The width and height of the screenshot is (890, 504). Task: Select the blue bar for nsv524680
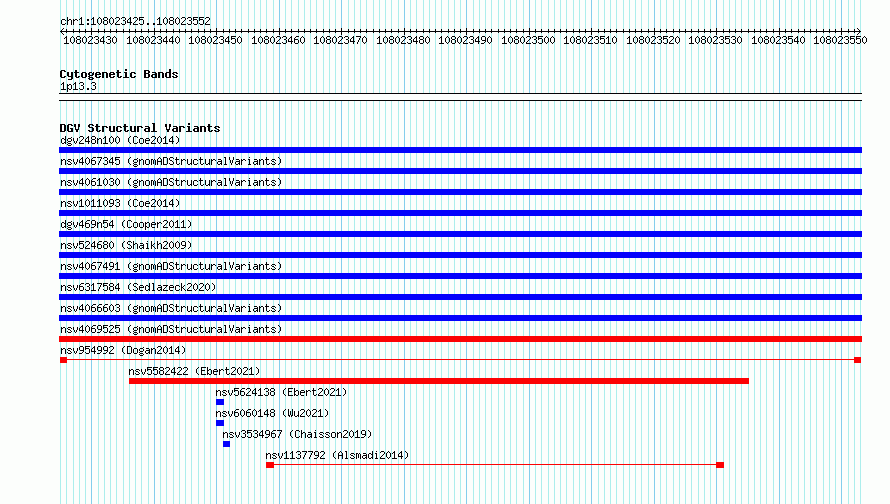[460, 255]
